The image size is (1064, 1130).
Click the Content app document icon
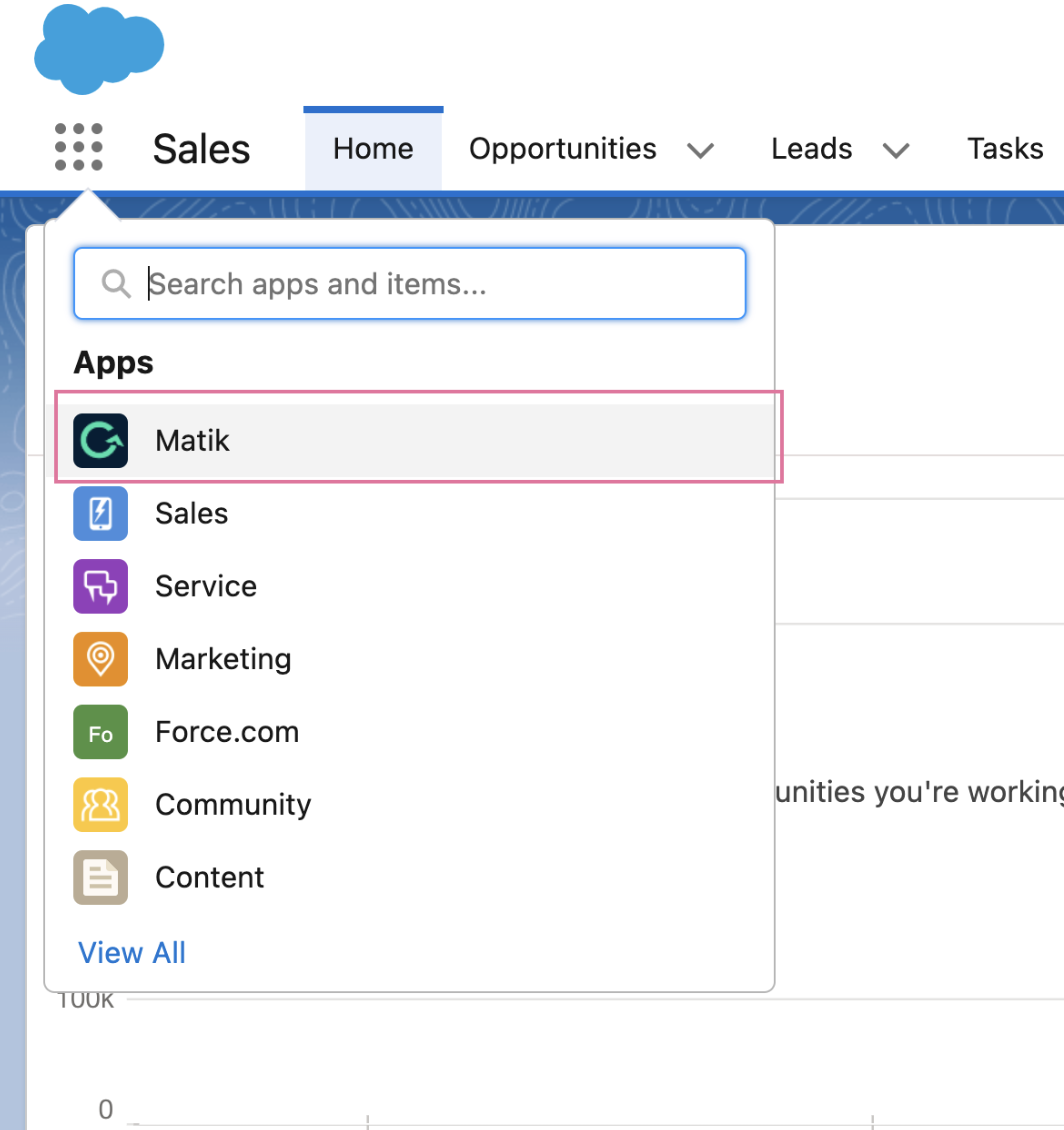tap(100, 877)
